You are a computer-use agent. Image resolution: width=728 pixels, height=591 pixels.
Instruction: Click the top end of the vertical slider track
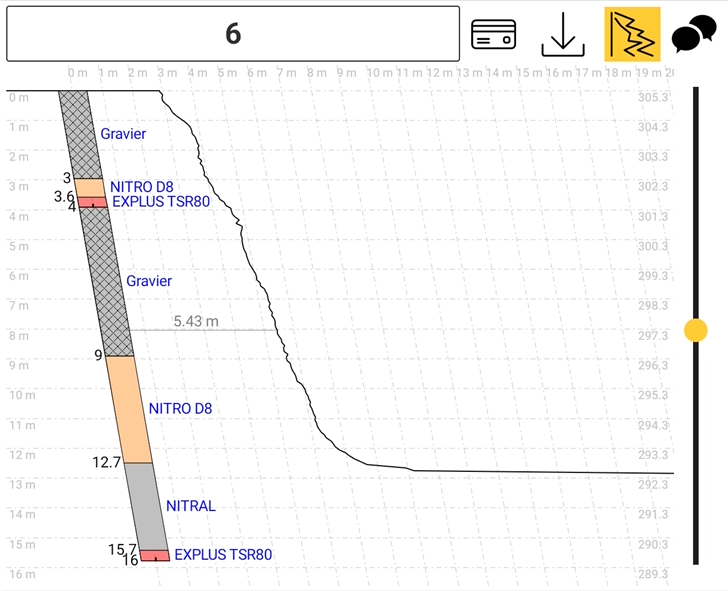click(696, 92)
